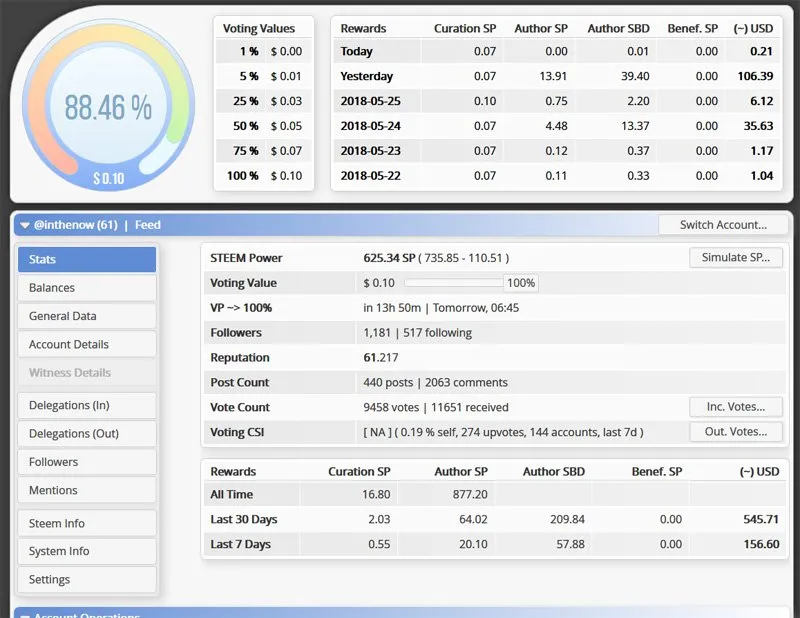Click the 2018-05-23 rewards row label

click(x=370, y=151)
